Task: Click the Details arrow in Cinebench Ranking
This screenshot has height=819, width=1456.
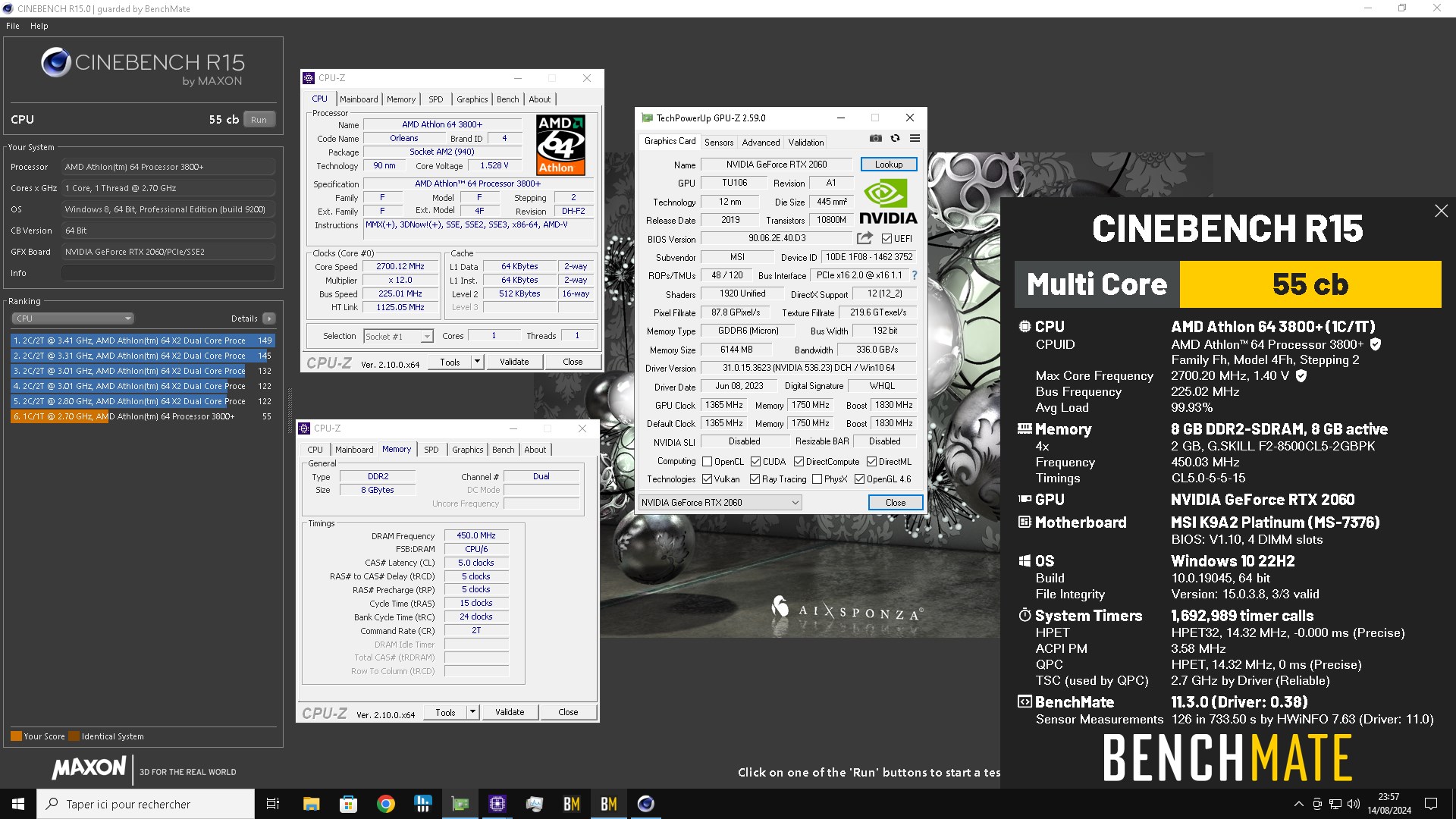Action: pyautogui.click(x=268, y=318)
